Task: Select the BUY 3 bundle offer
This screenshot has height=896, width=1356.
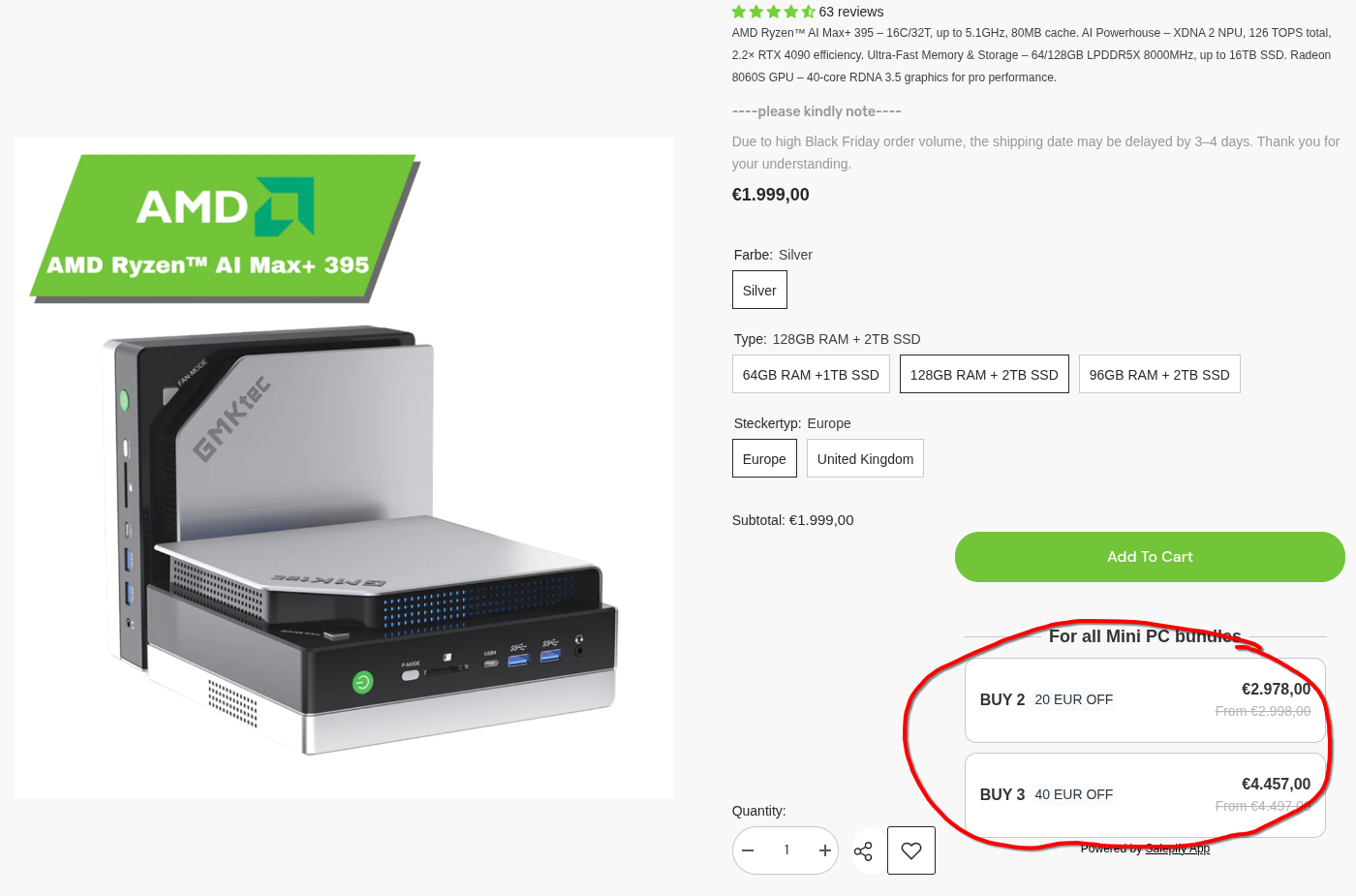Action: [1145, 795]
